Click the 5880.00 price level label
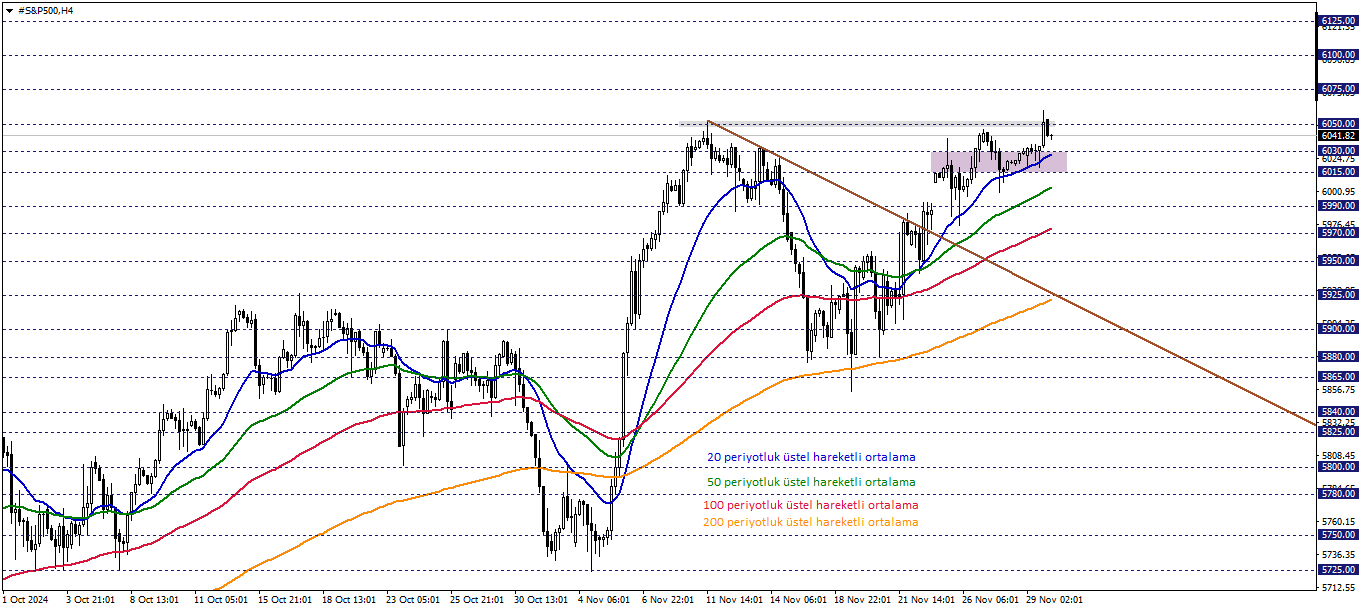This screenshot has width=1362, height=611. click(x=1337, y=357)
